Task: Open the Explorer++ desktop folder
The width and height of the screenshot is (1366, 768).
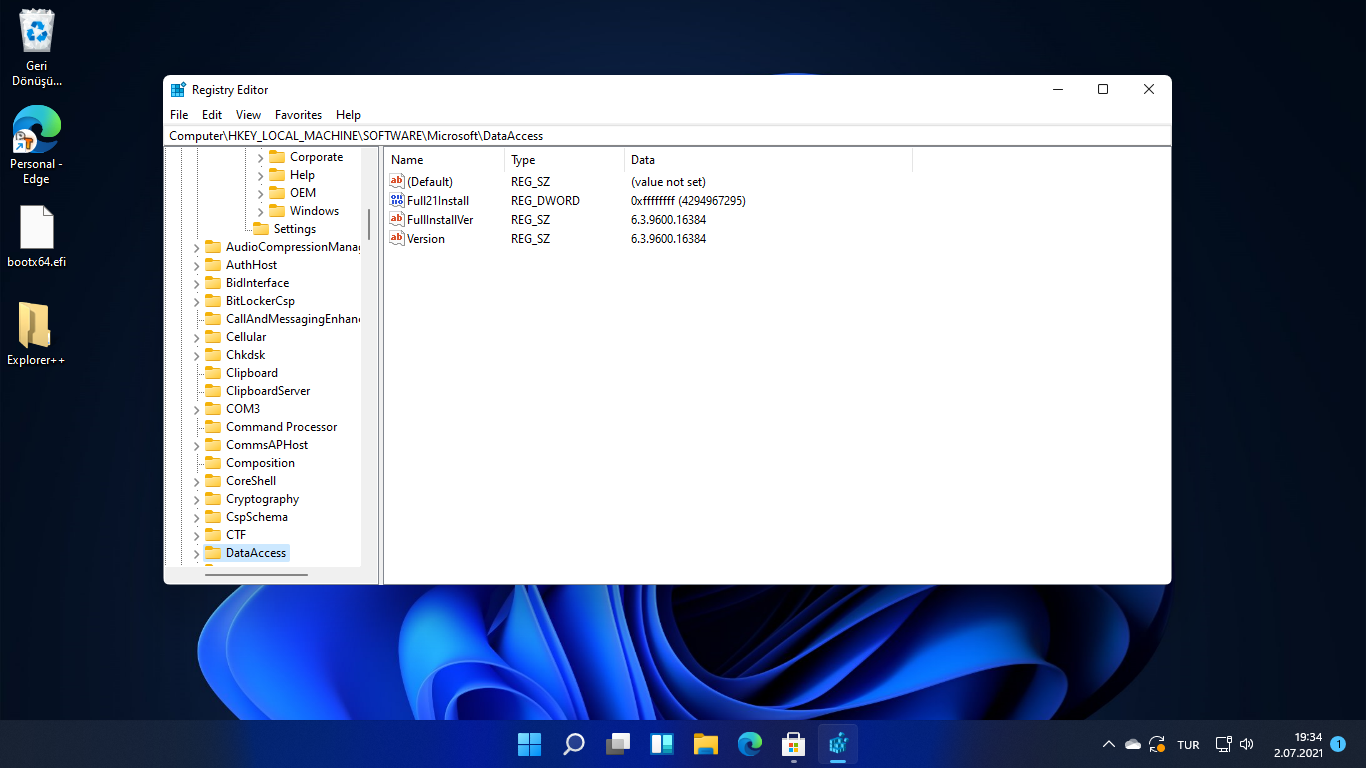Action: [x=37, y=333]
